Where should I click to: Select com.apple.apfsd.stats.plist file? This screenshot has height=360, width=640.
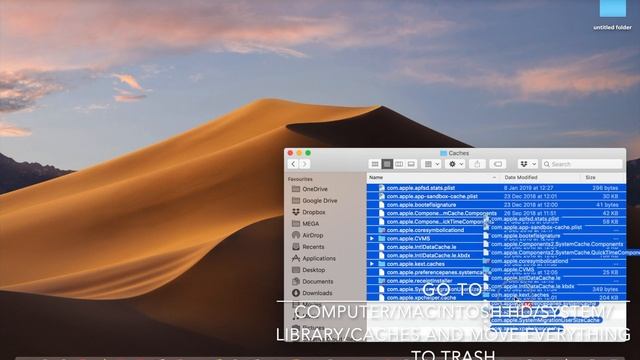(420, 188)
